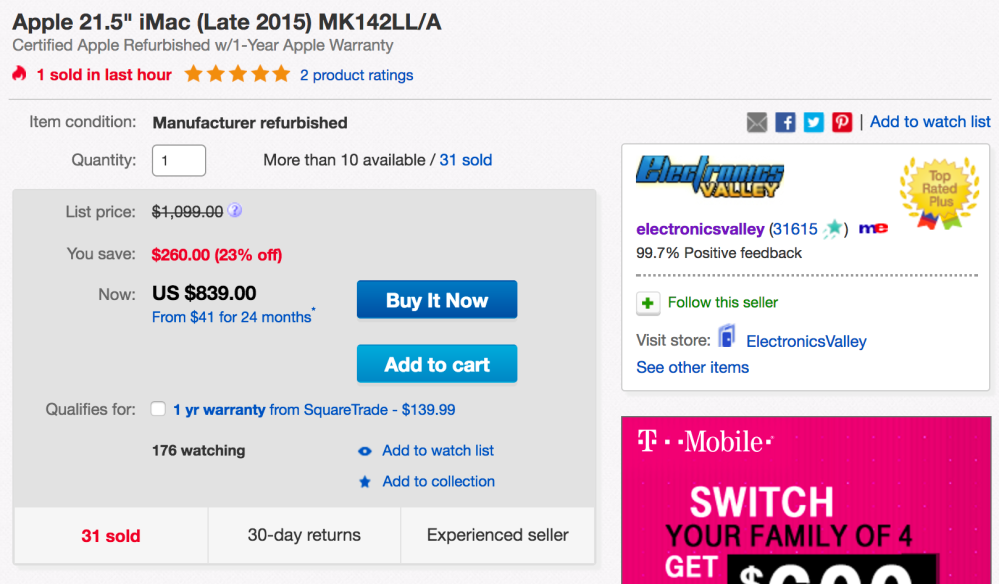Screen dimensions: 999x584
Task: Open the T-Mobile Switch advertisement banner
Action: [804, 500]
